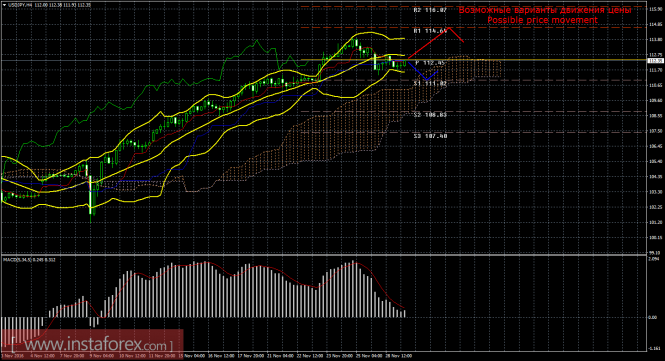Click the S1 111.02 support level label
The image size is (665, 361).
[430, 84]
